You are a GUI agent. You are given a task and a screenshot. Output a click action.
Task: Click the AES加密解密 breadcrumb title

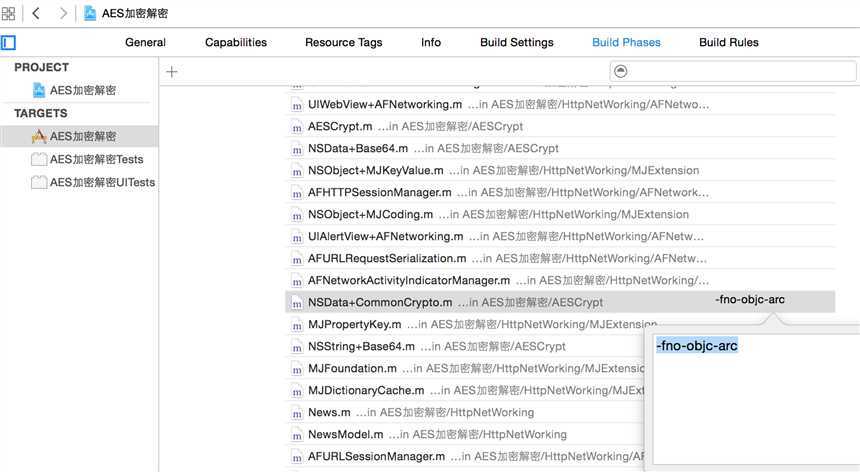(x=135, y=13)
